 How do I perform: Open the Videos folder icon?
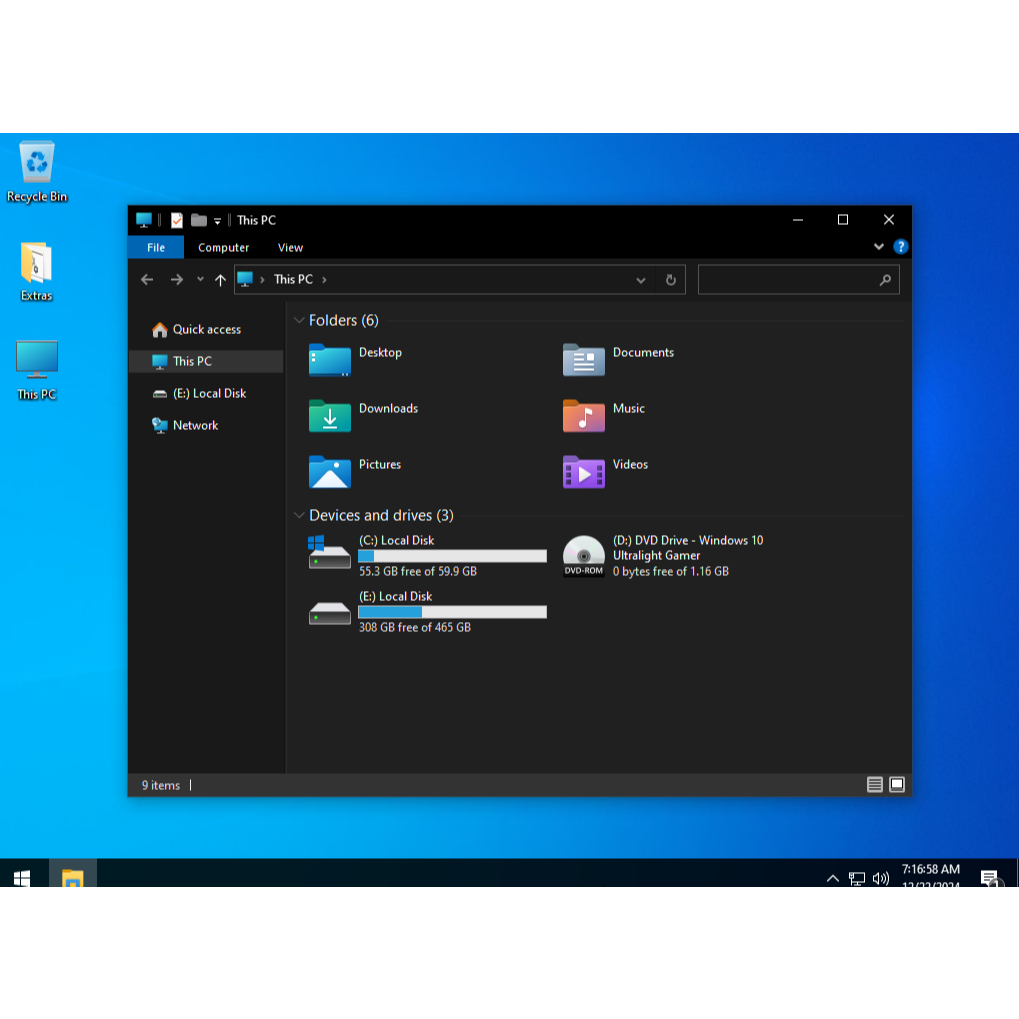pyautogui.click(x=583, y=472)
